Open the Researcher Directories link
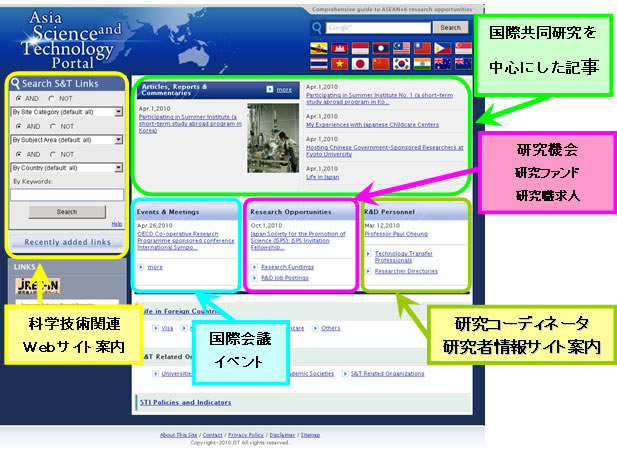Screen dimensions: 617x451 click(x=406, y=271)
